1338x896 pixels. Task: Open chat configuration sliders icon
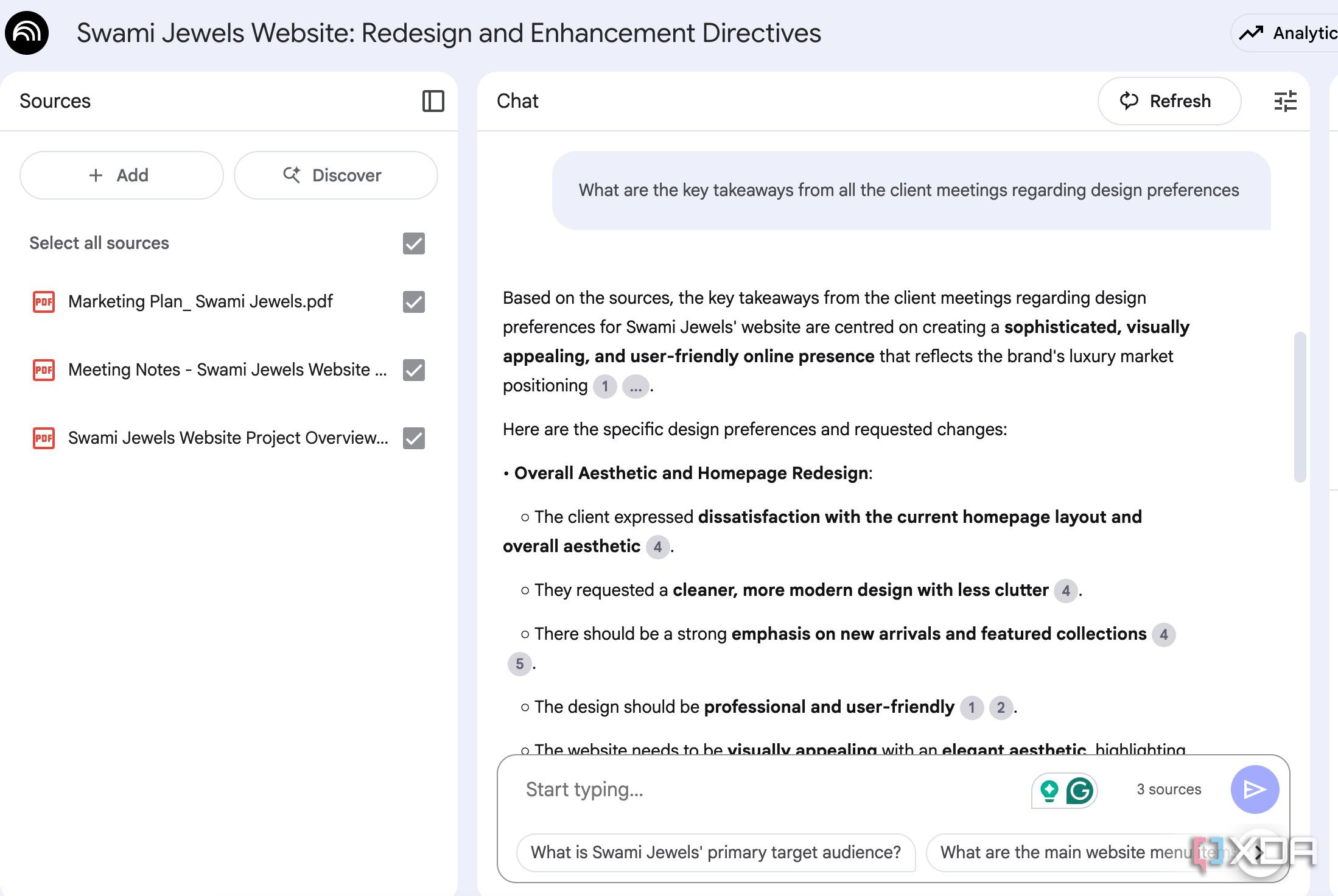click(1285, 101)
